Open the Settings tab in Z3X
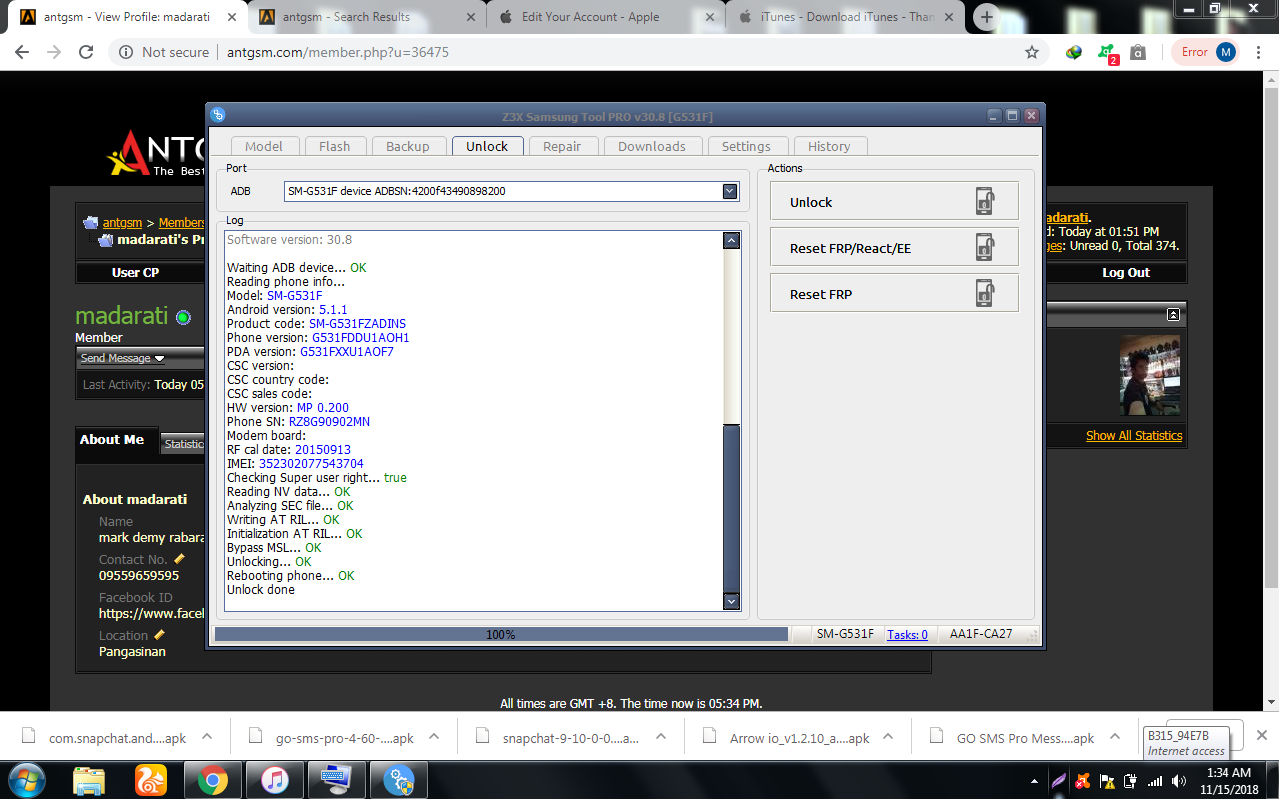This screenshot has height=799, width=1279. click(746, 146)
